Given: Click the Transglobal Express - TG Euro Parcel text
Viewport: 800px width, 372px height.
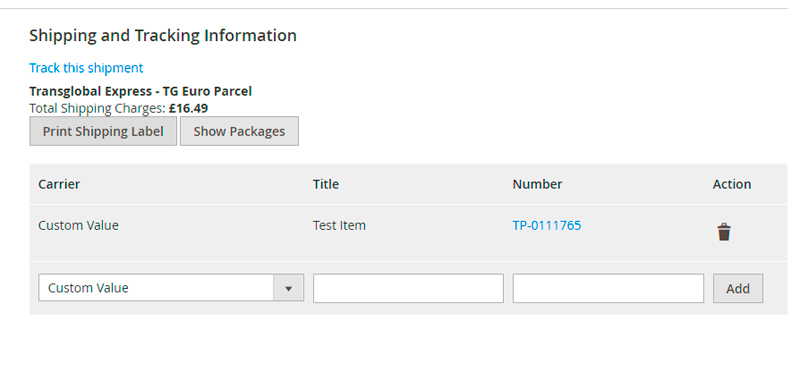Looking at the screenshot, I should click(141, 91).
